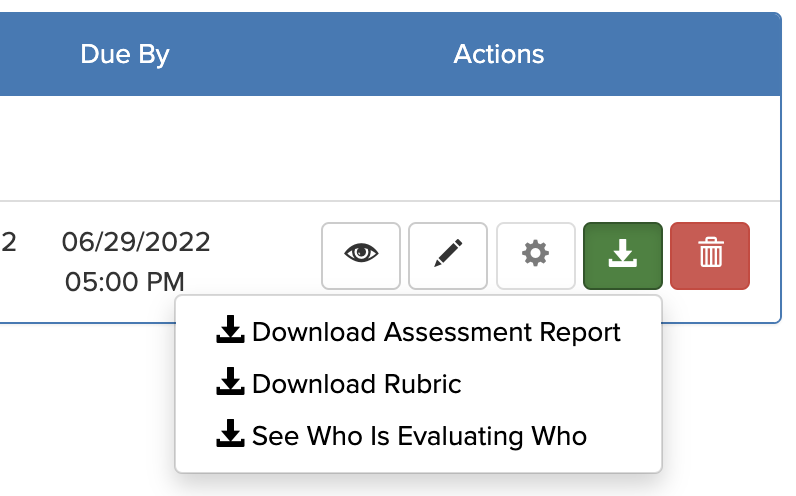This screenshot has height=496, width=796.
Task: Click empty space inside the dropdown below the last entry
Action: tap(418, 462)
